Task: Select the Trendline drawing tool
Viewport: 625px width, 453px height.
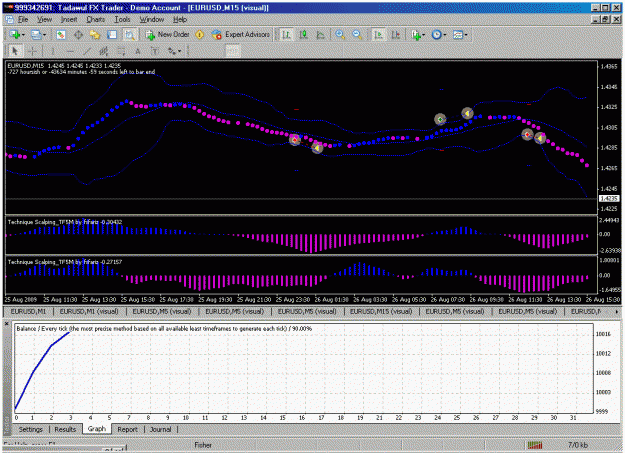Action: pos(87,51)
